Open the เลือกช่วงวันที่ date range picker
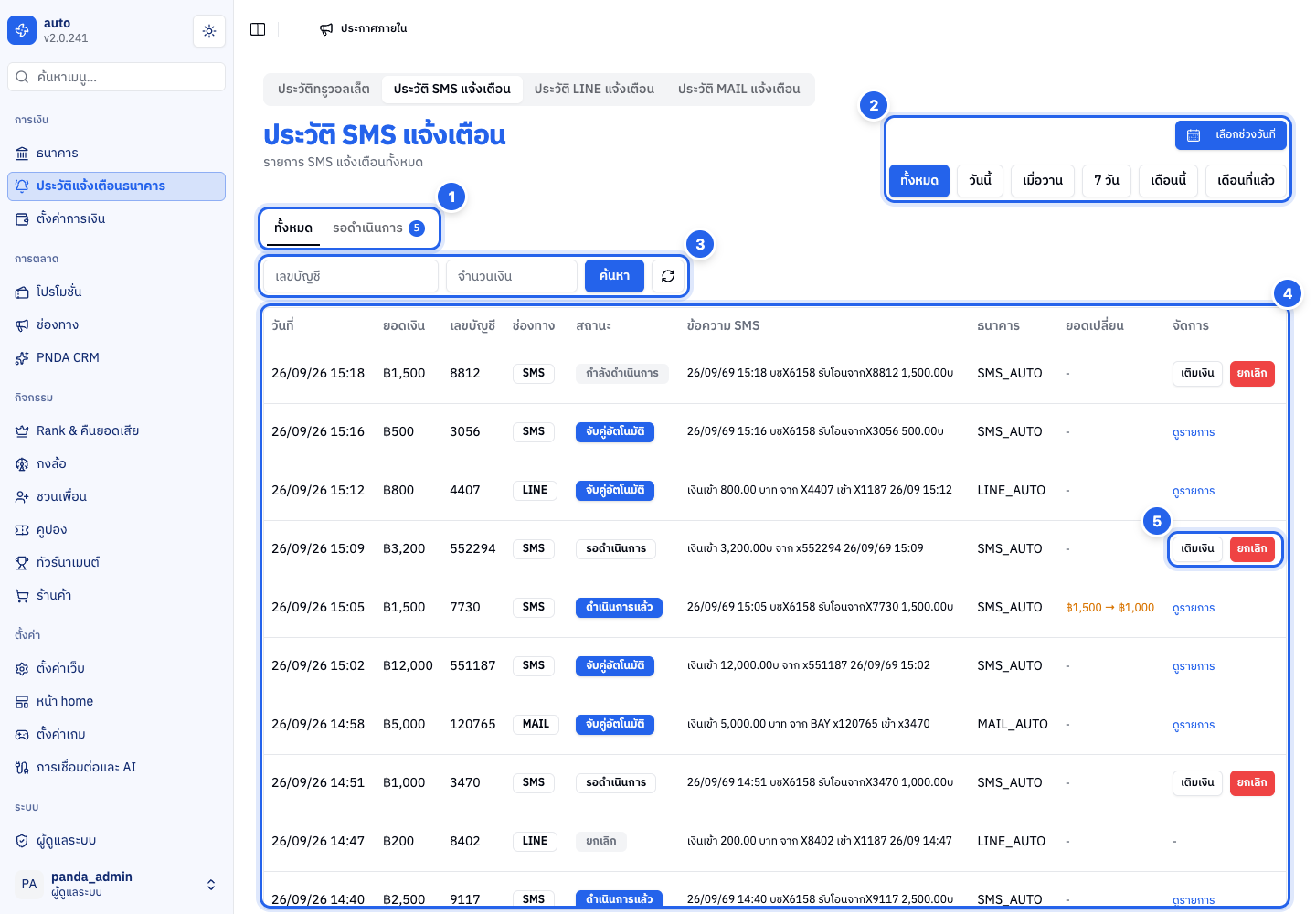The width and height of the screenshot is (1316, 914). click(1231, 135)
